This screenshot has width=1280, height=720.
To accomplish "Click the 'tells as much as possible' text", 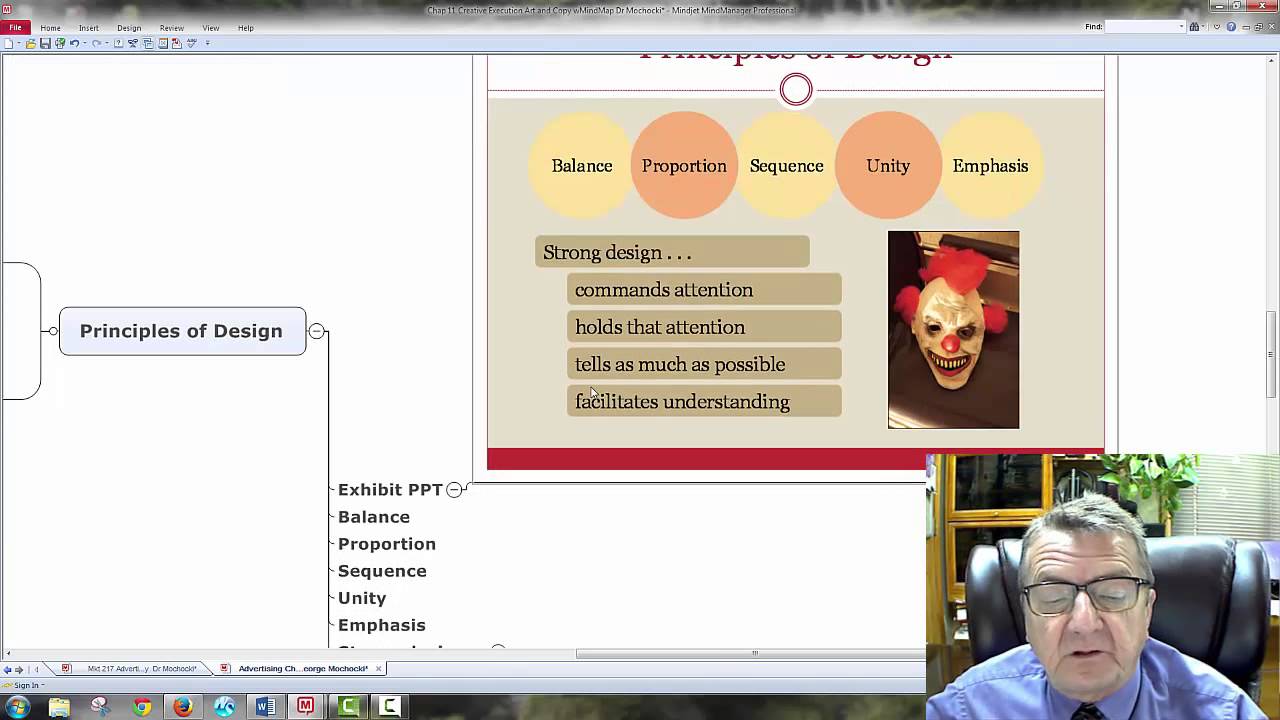I will [680, 364].
